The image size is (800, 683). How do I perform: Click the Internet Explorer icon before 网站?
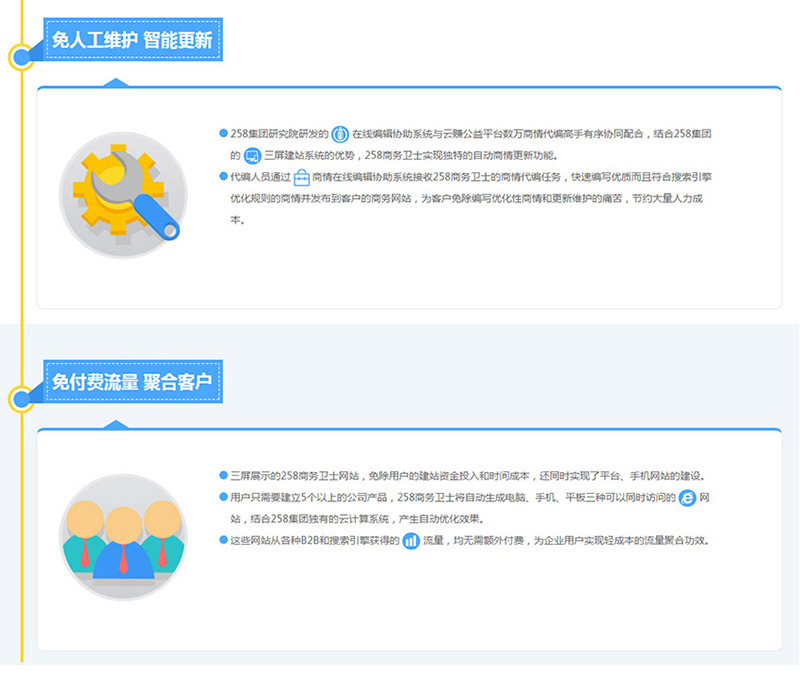[687, 498]
